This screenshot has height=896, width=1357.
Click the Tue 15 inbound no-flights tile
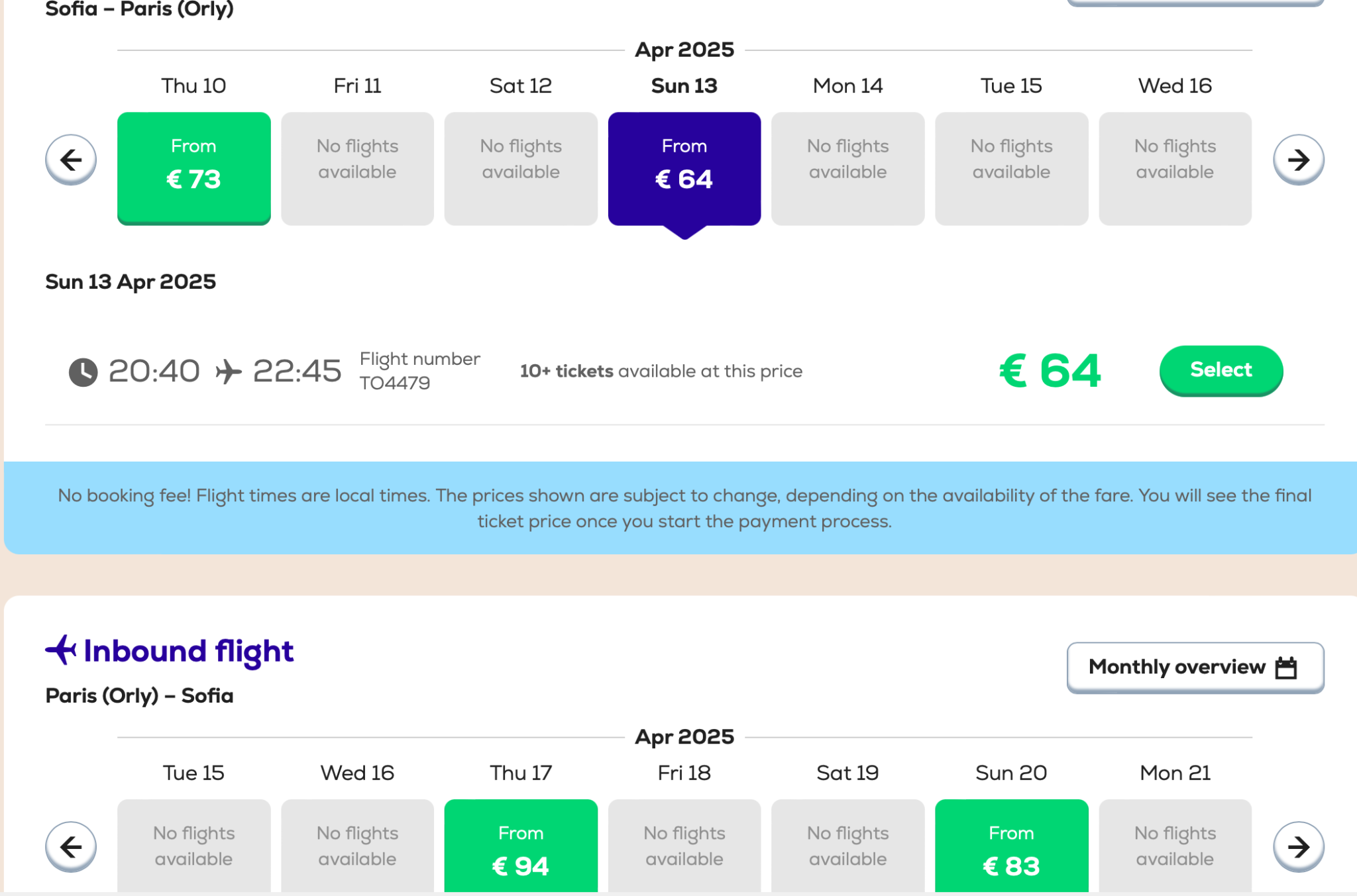pyautogui.click(x=193, y=846)
